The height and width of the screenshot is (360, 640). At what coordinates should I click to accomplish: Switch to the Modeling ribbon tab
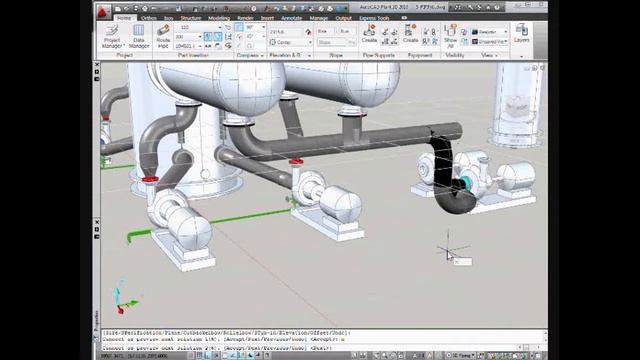[219, 18]
